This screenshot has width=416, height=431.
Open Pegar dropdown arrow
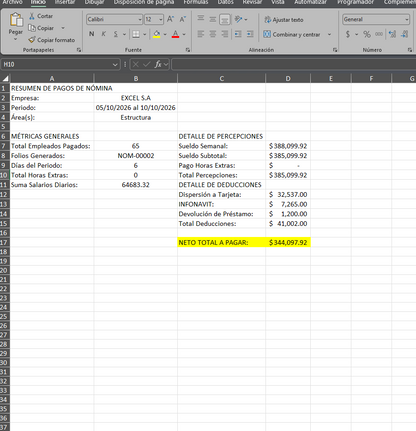[x=15, y=39]
